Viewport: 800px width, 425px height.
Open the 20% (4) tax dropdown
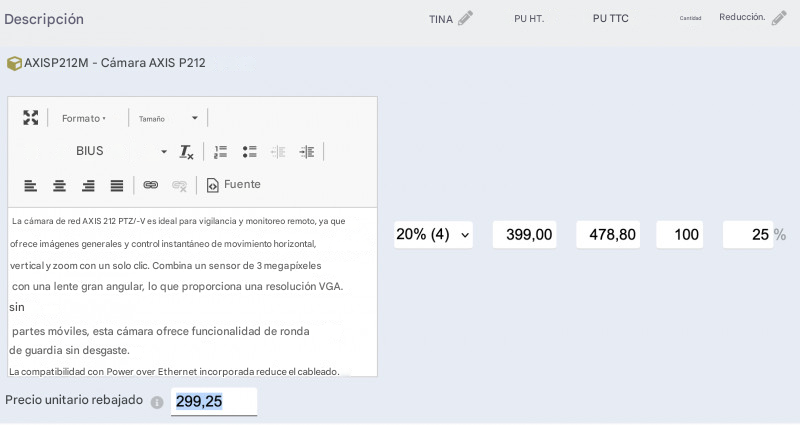pos(433,234)
